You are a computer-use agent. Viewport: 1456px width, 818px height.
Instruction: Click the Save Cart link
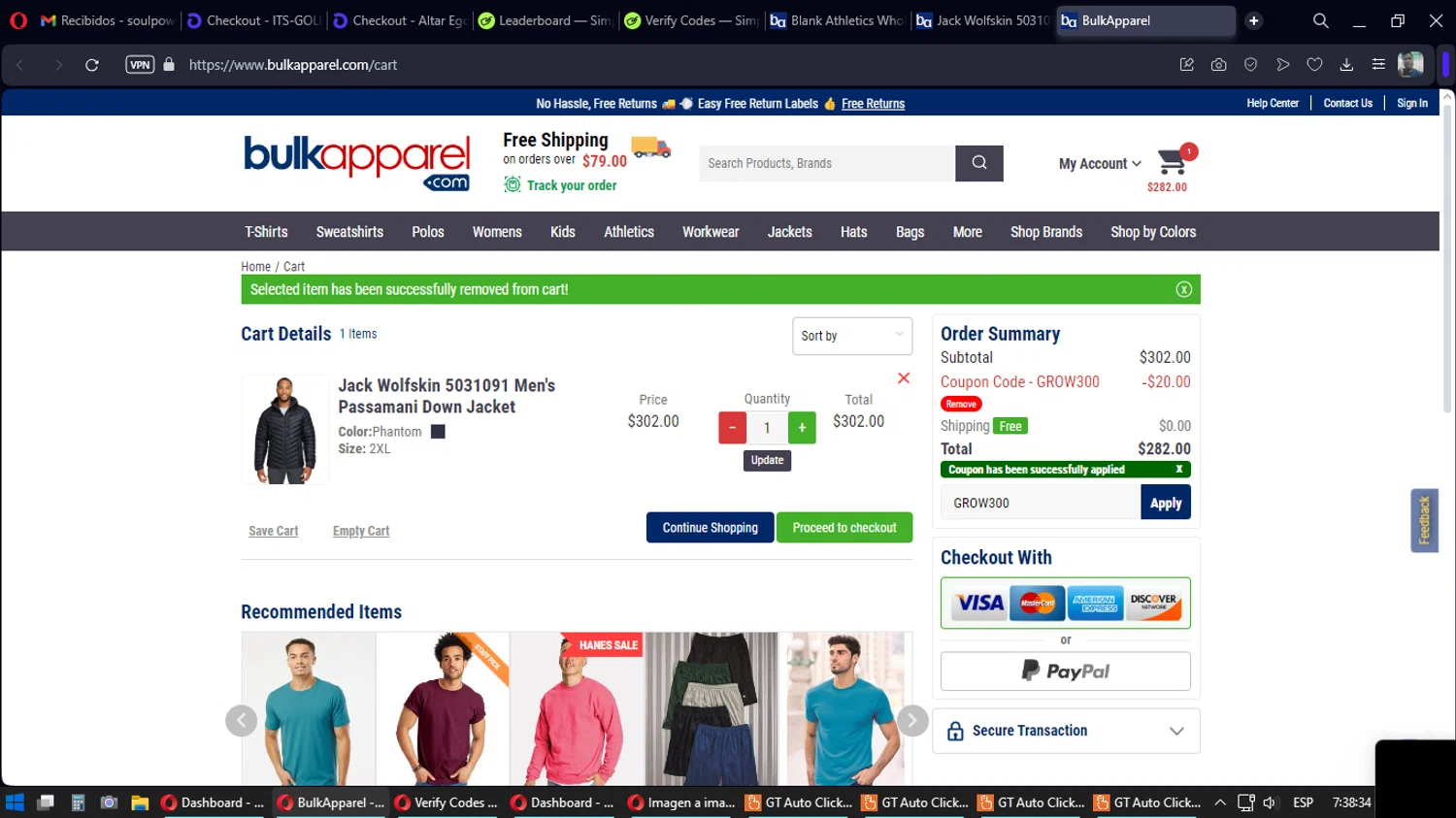[274, 531]
